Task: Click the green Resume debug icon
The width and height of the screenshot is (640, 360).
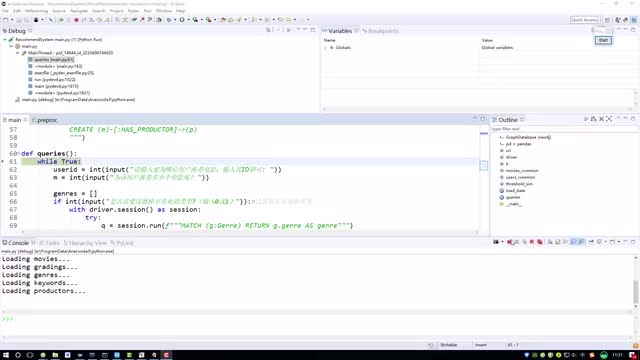Action: click(x=61, y=20)
